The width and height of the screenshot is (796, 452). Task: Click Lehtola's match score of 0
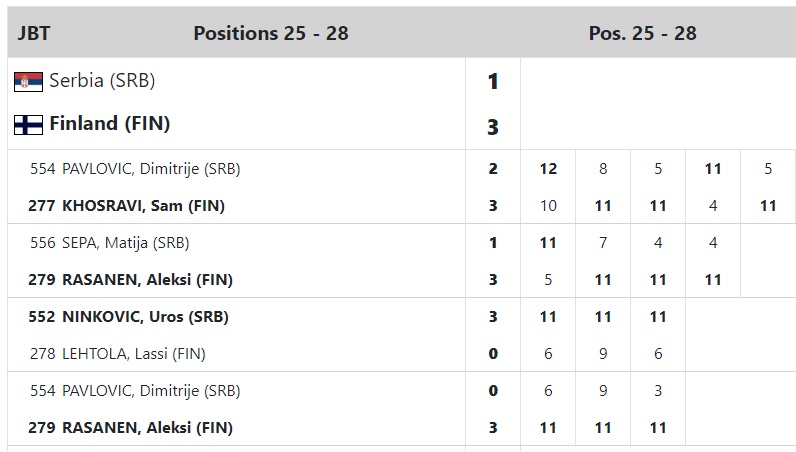(493, 354)
